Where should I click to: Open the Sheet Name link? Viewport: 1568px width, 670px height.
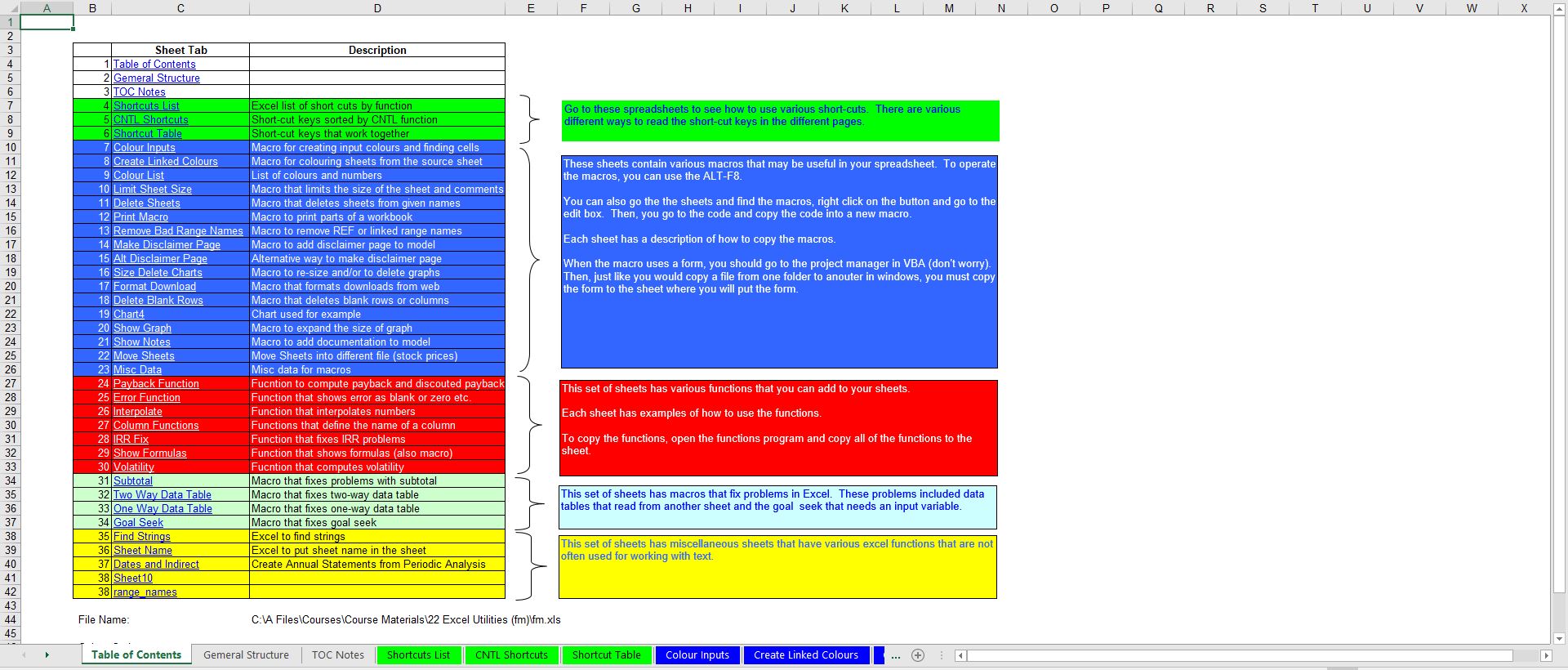[x=143, y=551]
